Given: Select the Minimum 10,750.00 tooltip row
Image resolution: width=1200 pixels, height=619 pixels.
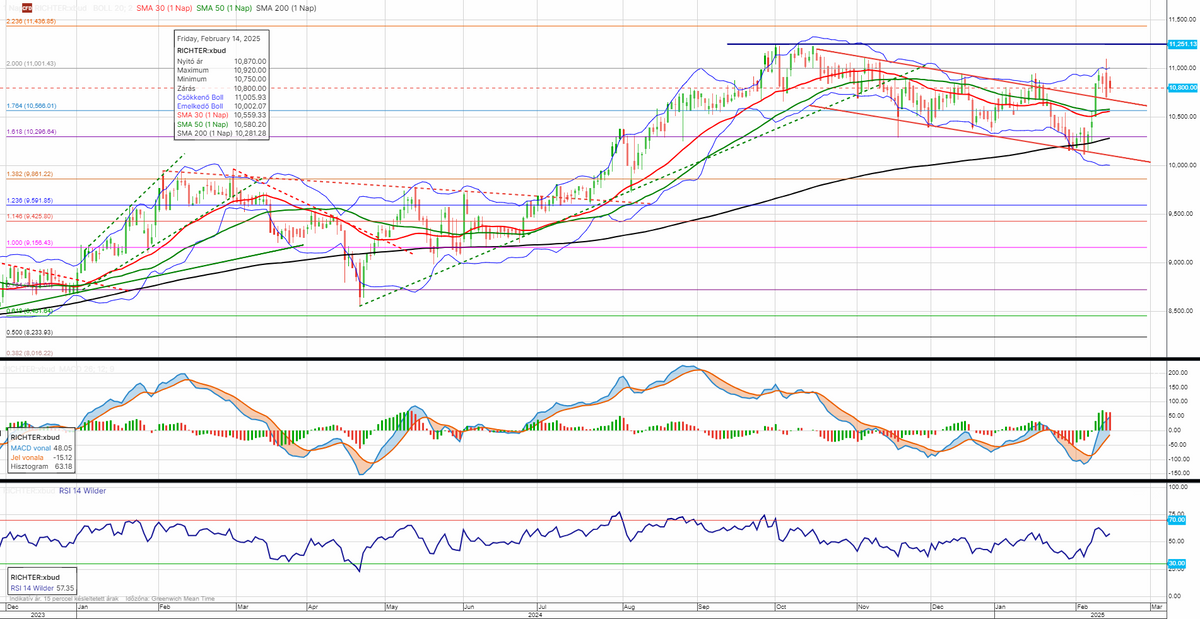Looking at the screenshot, I should point(221,79).
